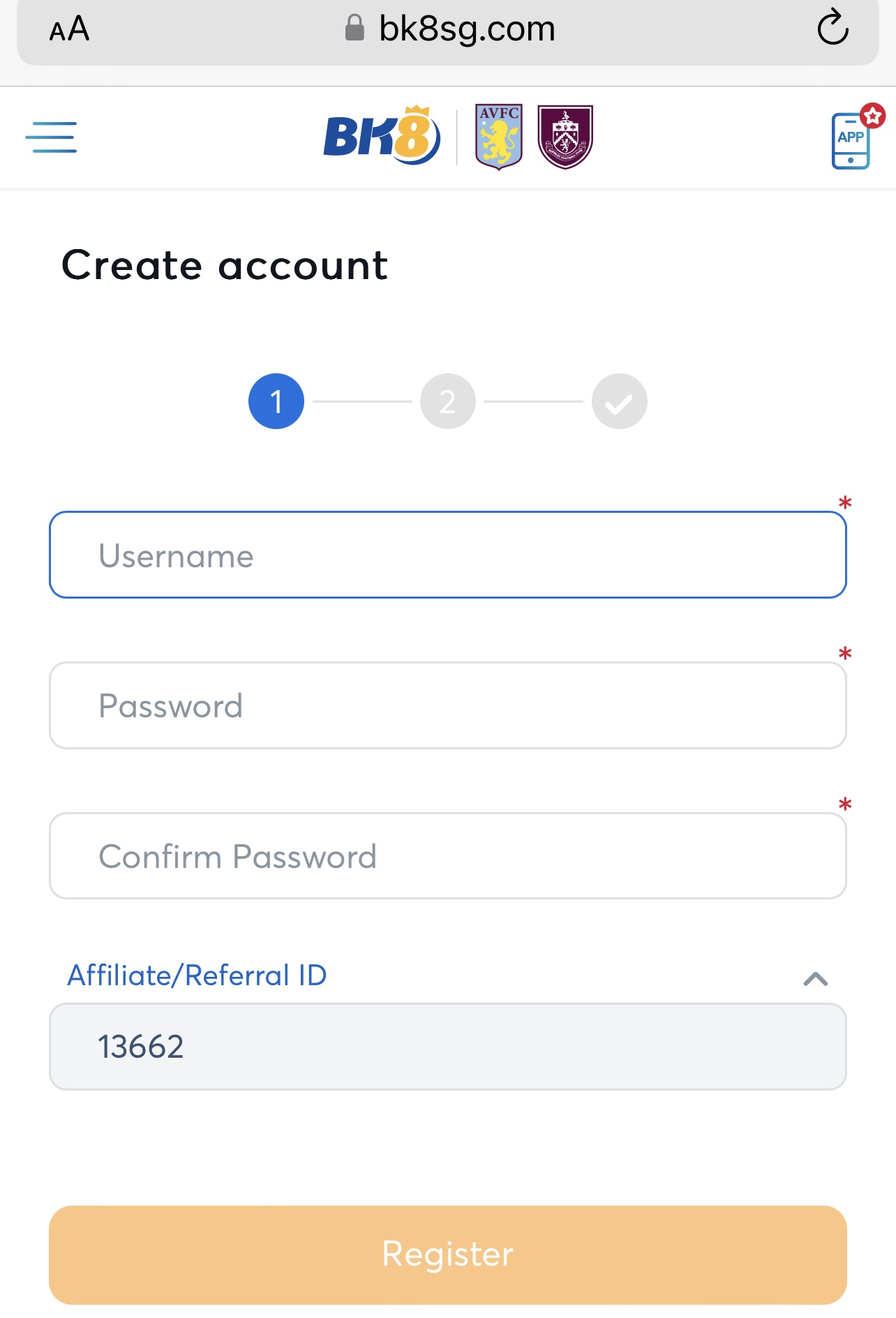Viewport: 896px width, 1318px height.
Task: Select step 1 circle in progress
Action: pyautogui.click(x=276, y=401)
